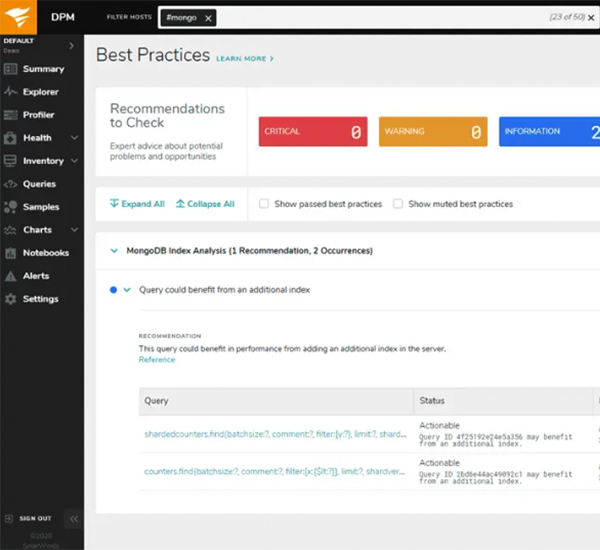Image resolution: width=600 pixels, height=550 pixels.
Task: Click the Alerts triangle icon
Action: click(10, 276)
